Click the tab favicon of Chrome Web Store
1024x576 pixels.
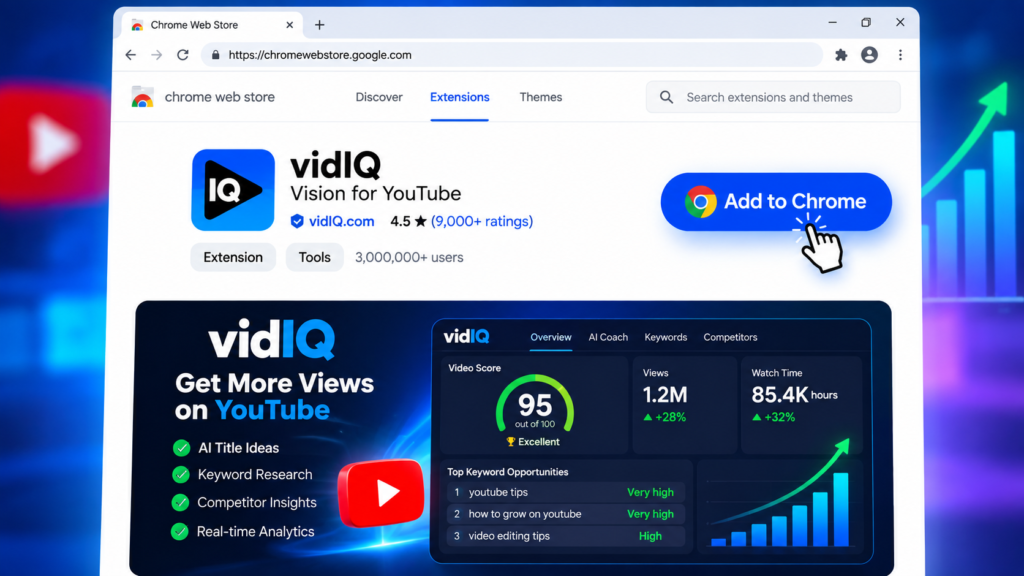[137, 25]
